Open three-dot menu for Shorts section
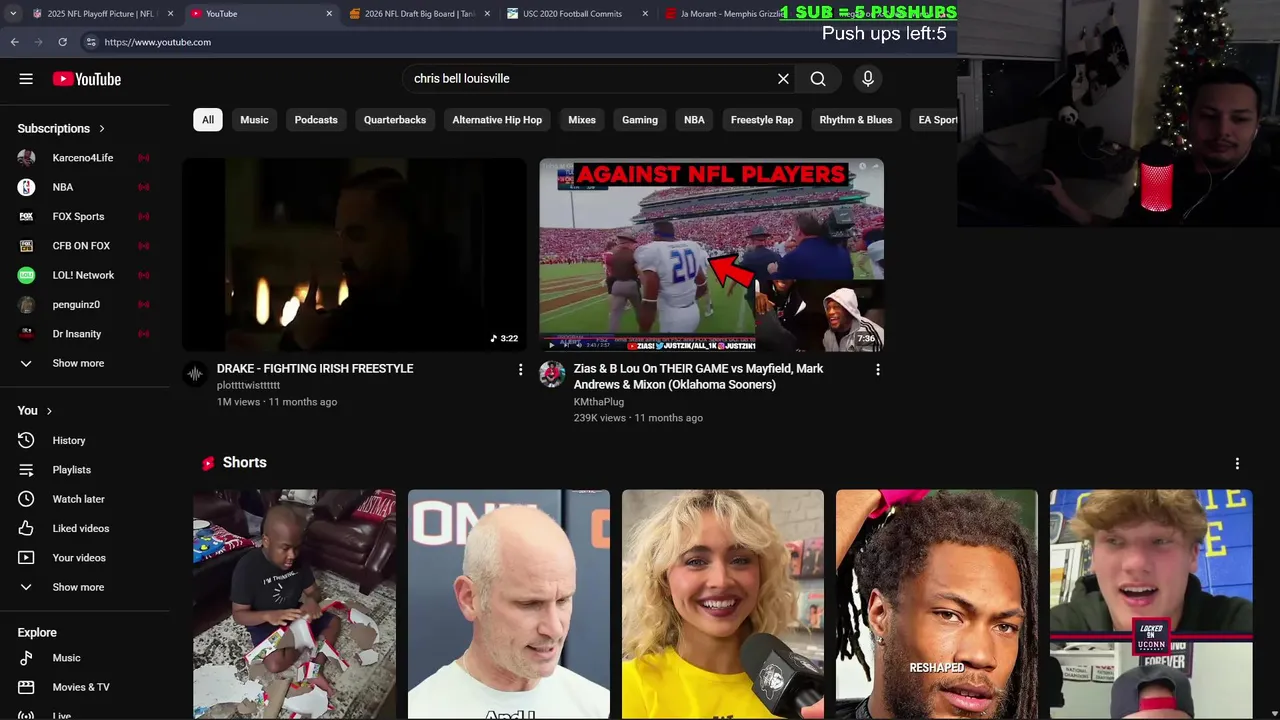The width and height of the screenshot is (1280, 720). click(x=1237, y=464)
